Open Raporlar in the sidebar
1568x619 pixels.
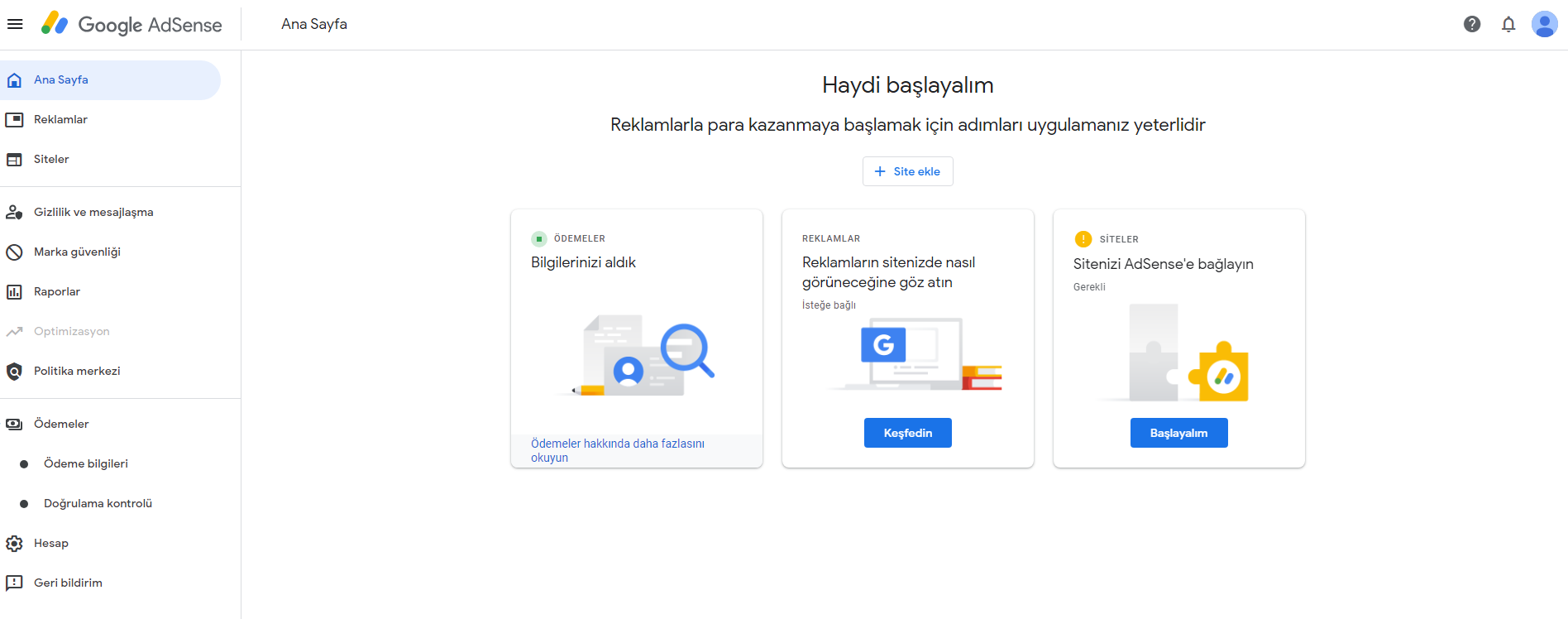pos(110,292)
